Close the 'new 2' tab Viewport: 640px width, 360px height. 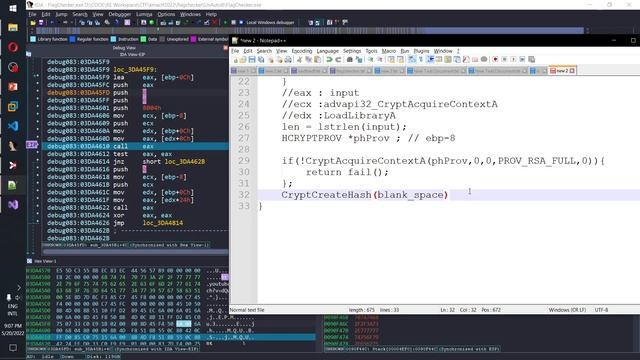click(x=572, y=71)
